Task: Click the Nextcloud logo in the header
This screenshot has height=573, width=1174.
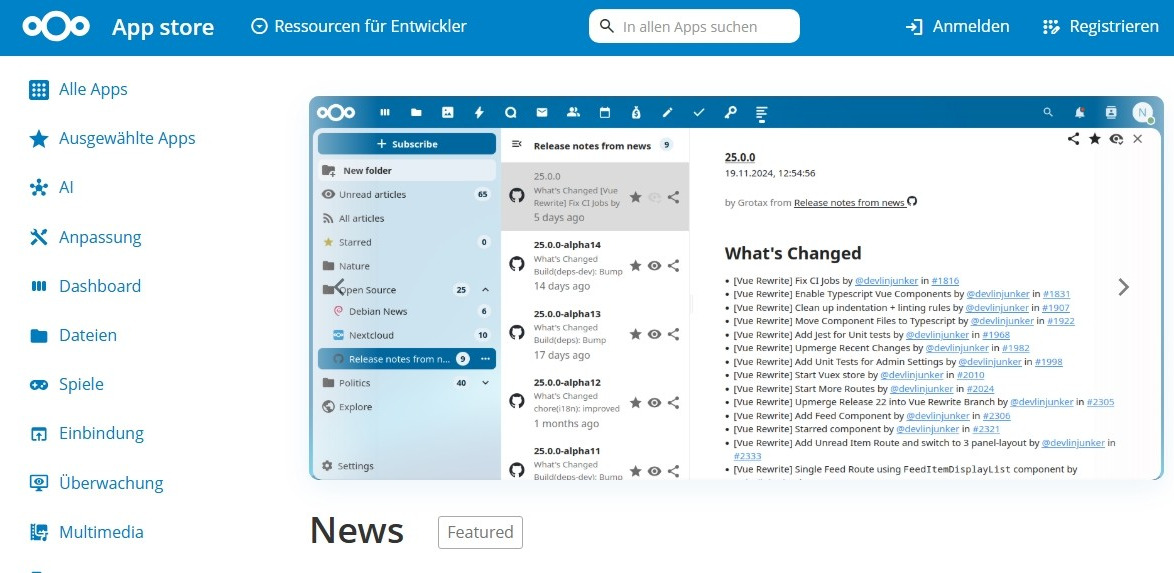Action: (x=55, y=27)
